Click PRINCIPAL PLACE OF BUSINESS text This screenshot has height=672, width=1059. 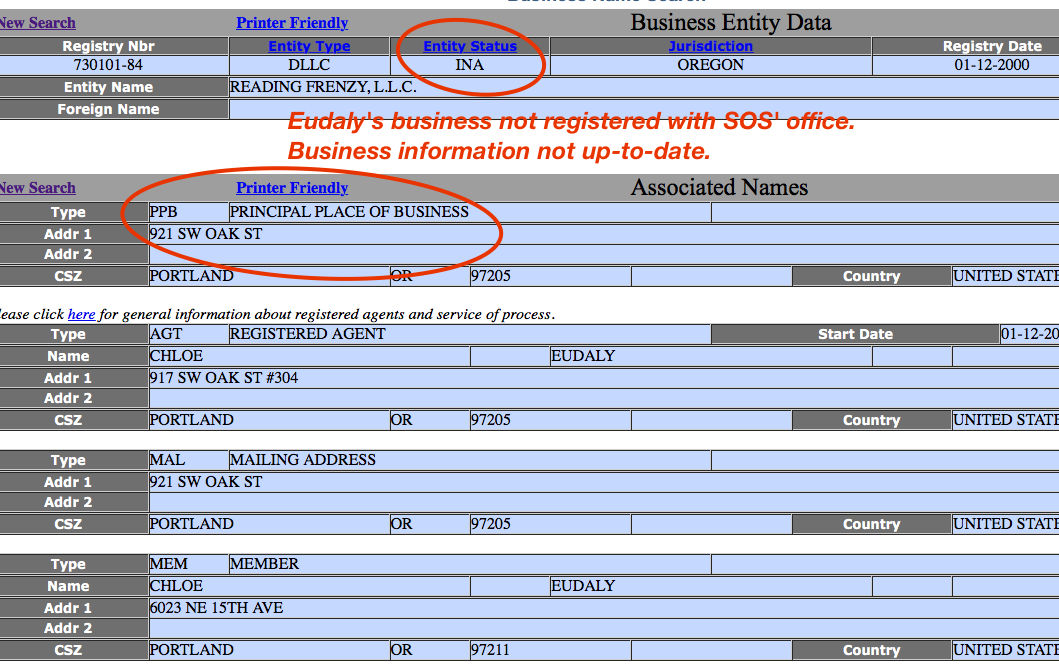click(x=349, y=211)
